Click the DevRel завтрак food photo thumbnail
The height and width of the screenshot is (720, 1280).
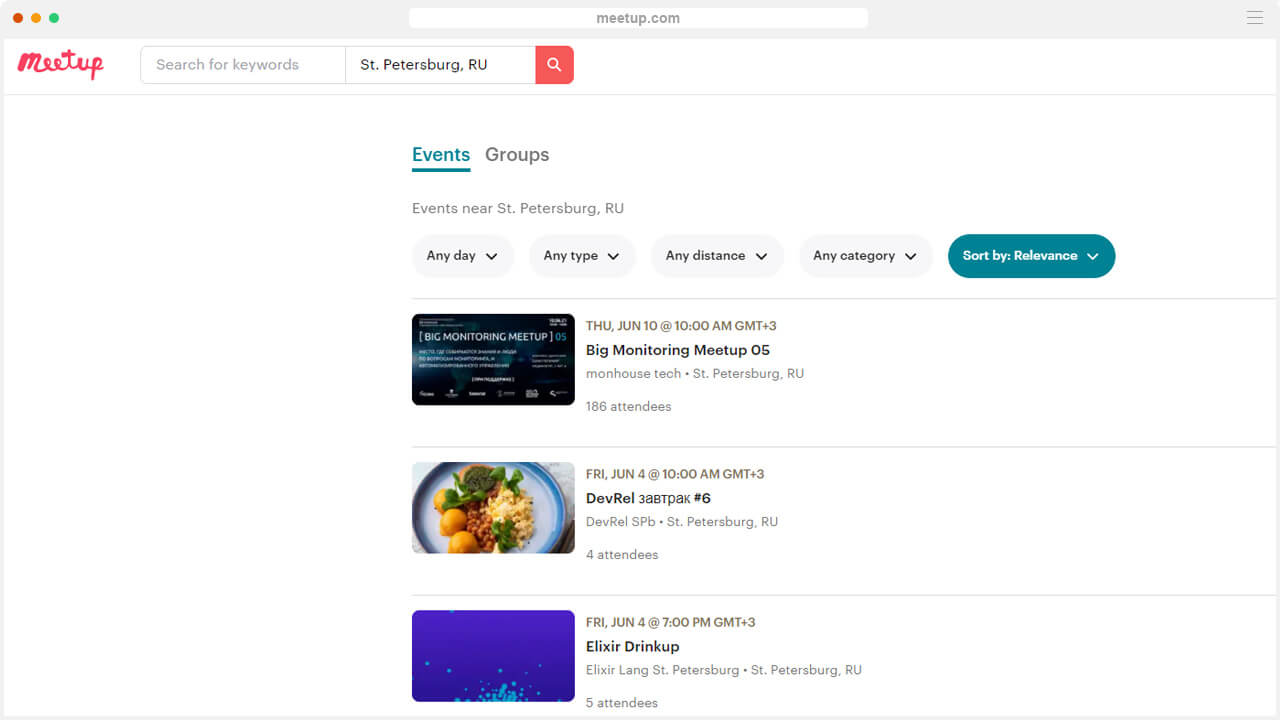pos(493,508)
